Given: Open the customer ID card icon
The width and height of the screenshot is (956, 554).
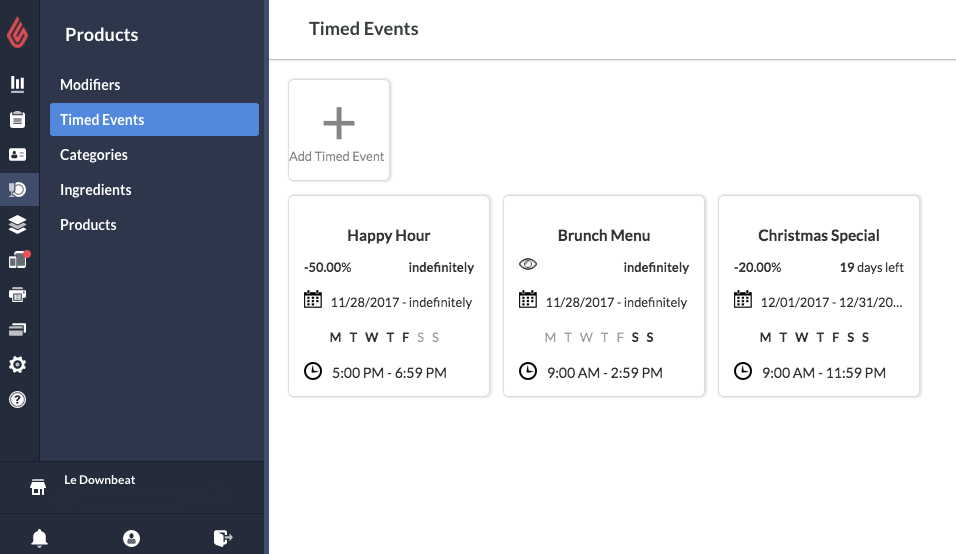Looking at the screenshot, I should pos(17,155).
